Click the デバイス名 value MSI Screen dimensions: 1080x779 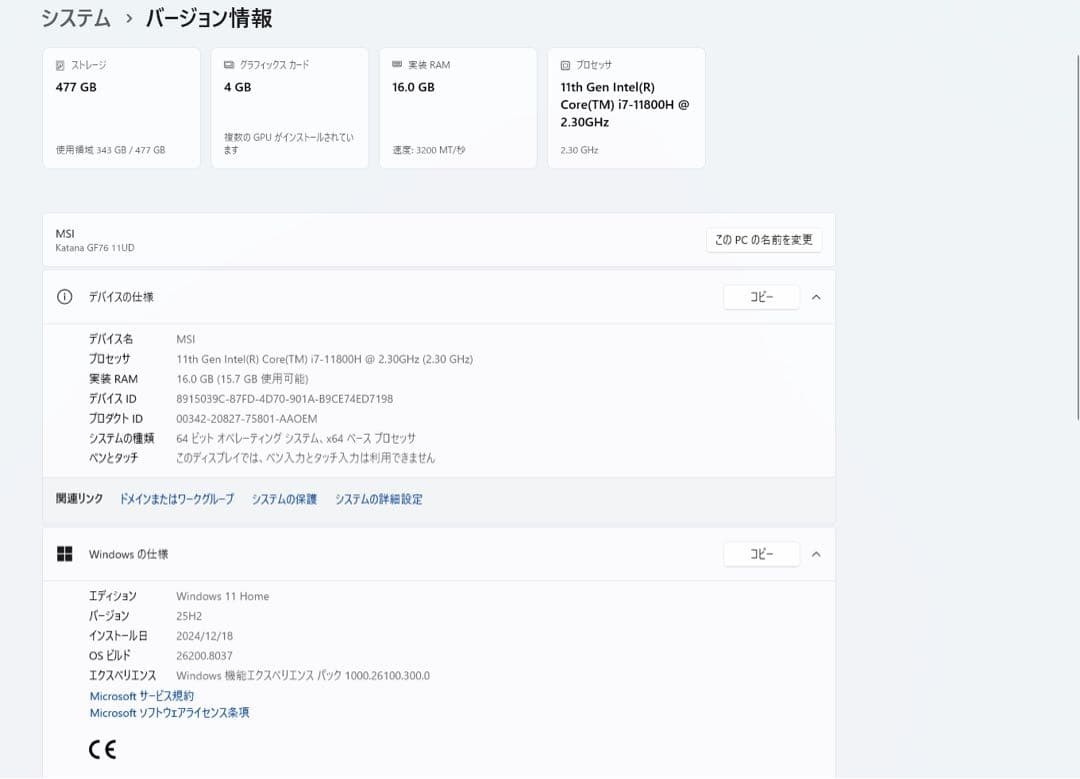pos(186,339)
